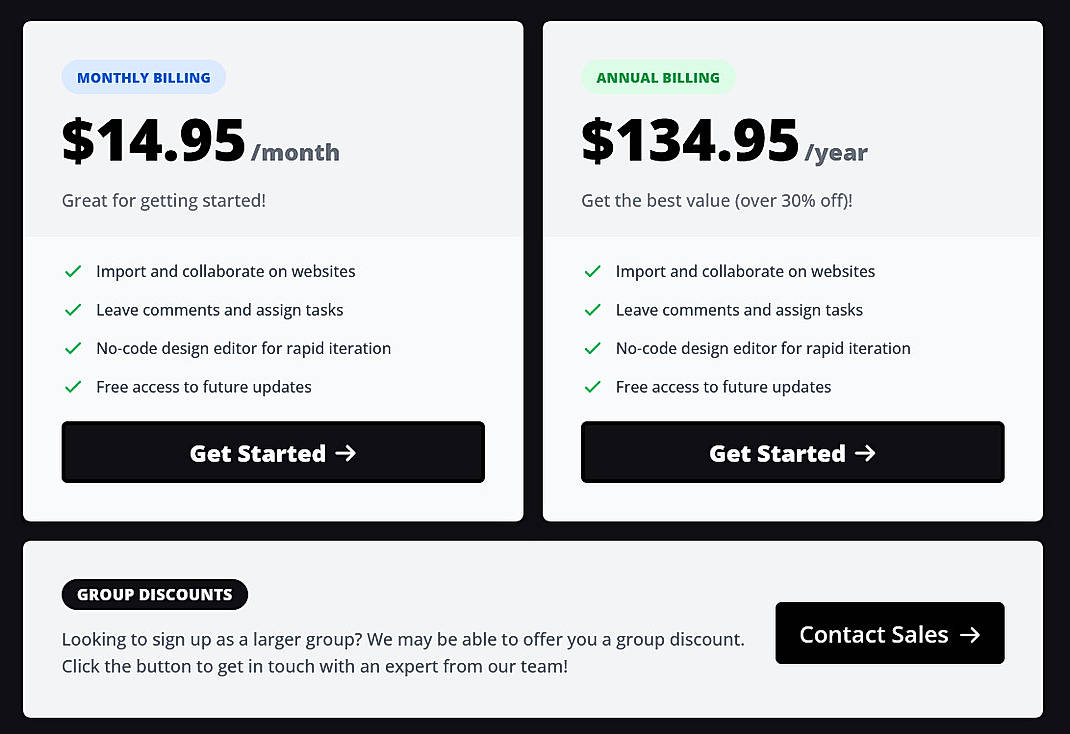Click the Contact Sales button
Viewport: 1070px width, 734px height.
pos(888,633)
